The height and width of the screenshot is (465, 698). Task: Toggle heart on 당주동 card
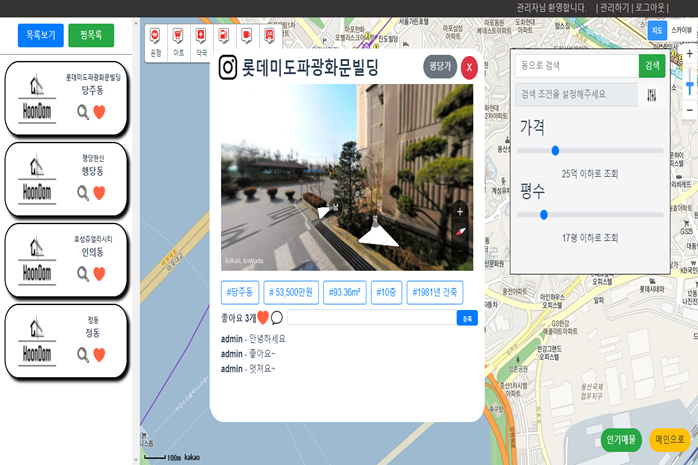coord(99,112)
